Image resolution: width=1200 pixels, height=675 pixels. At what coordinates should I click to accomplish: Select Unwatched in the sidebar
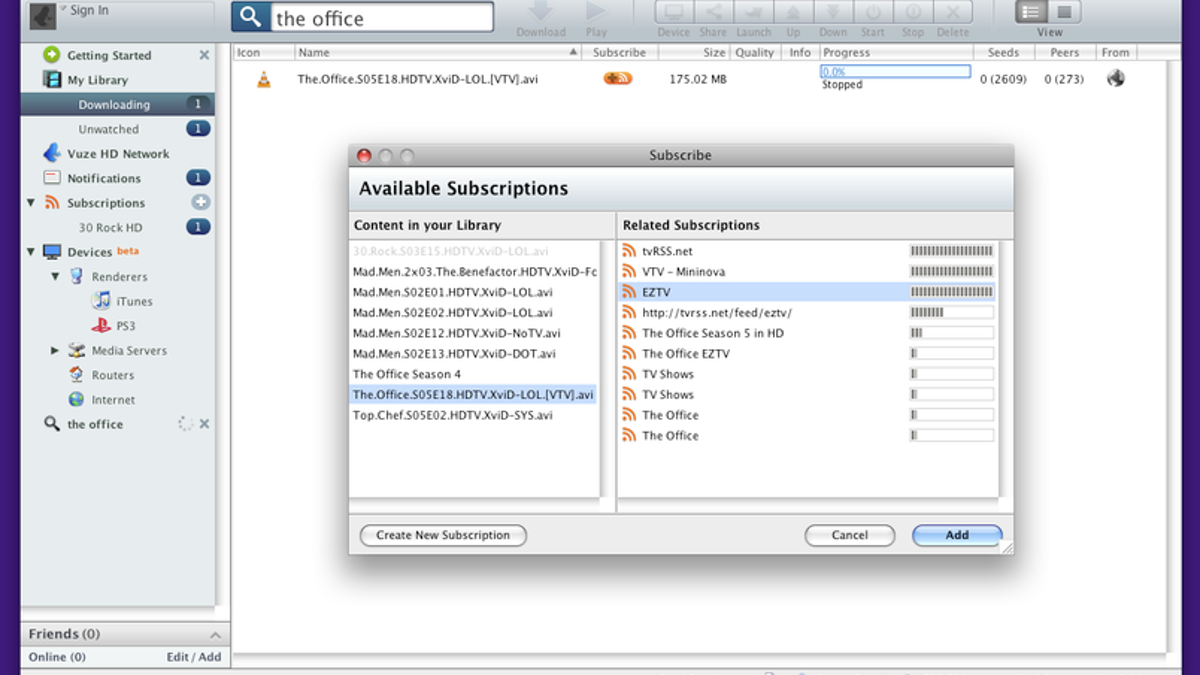point(108,129)
